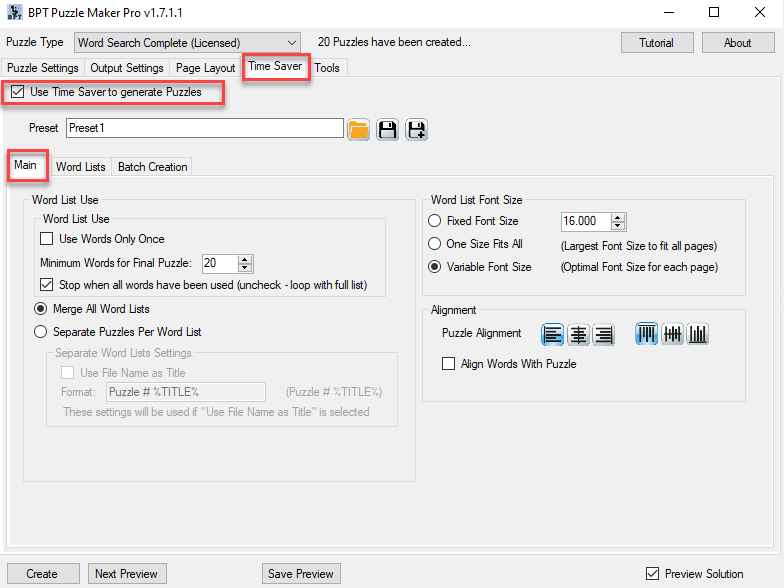Decrease the fixed font size value
This screenshot has width=784, height=588.
[x=618, y=226]
